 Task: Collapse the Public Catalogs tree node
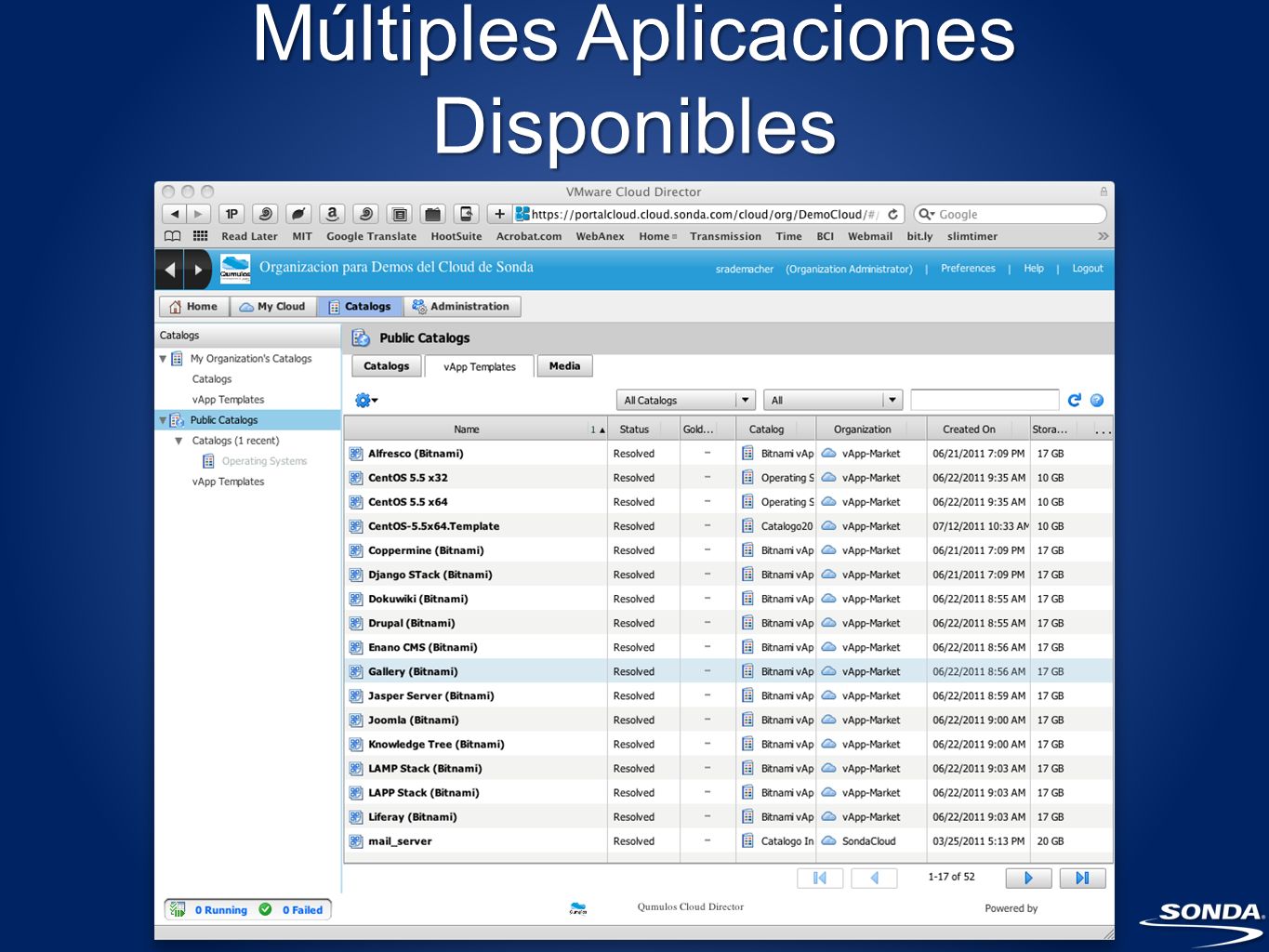(163, 420)
